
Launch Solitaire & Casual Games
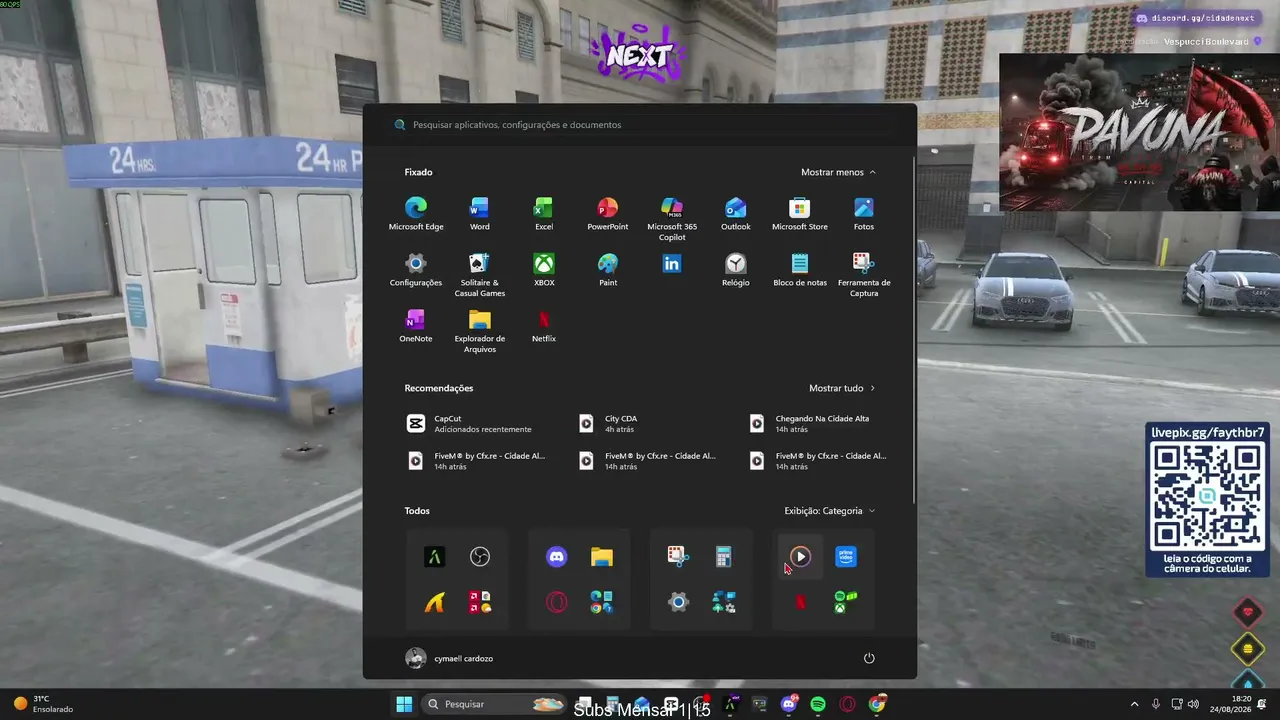480,275
